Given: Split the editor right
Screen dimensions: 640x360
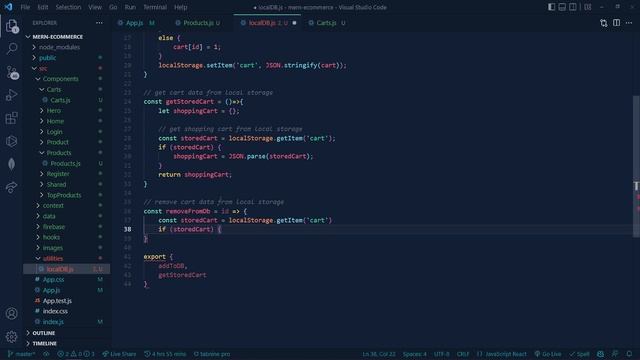Looking at the screenshot, I should (x=616, y=23).
